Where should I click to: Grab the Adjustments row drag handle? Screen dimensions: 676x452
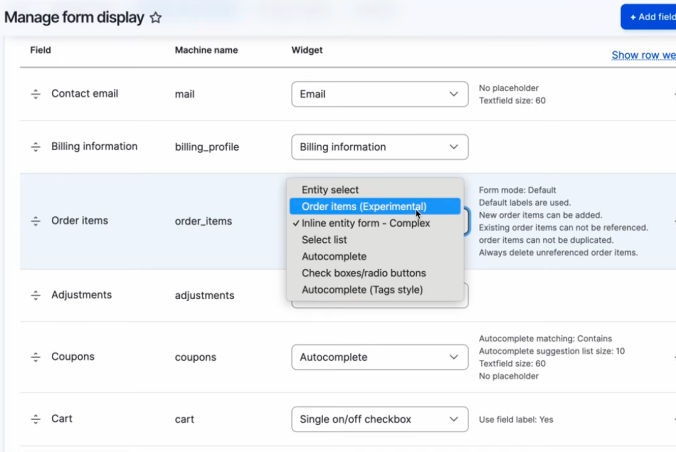tap(35, 296)
